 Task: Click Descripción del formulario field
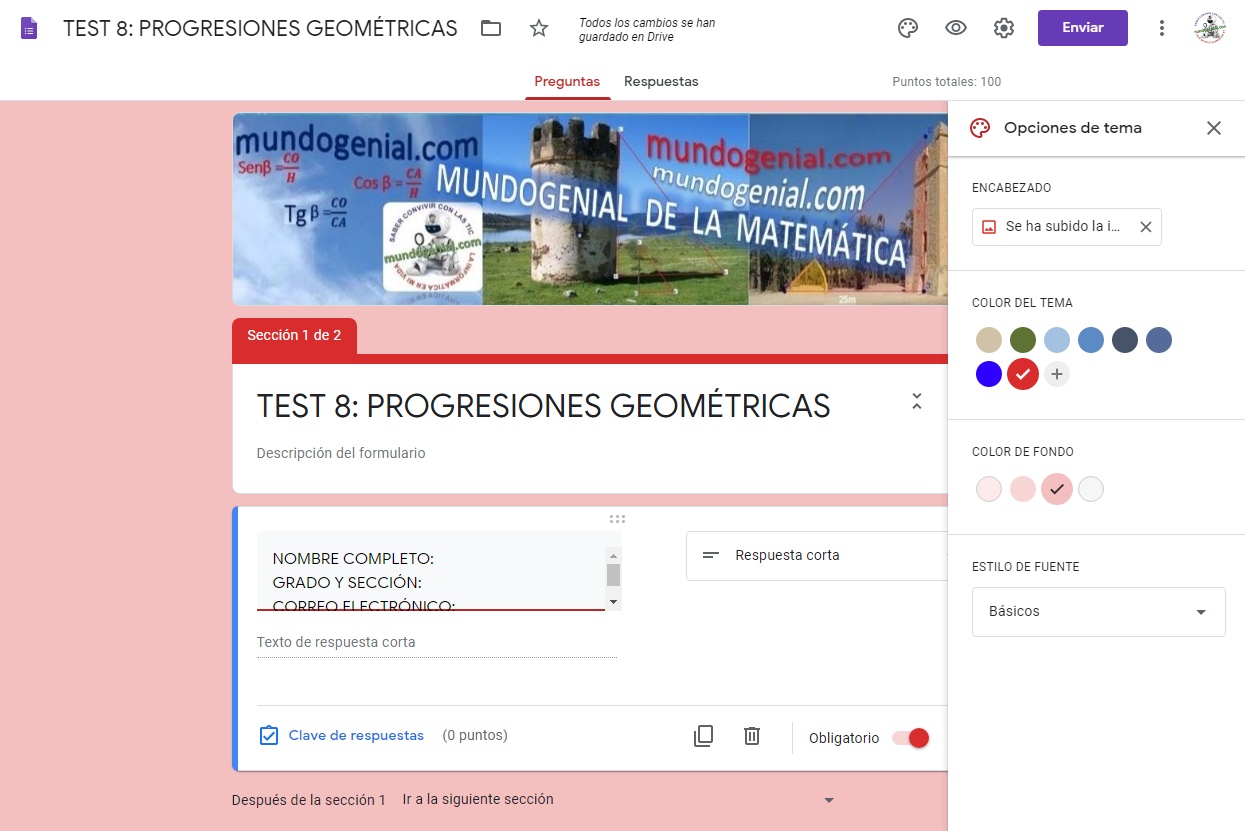341,454
